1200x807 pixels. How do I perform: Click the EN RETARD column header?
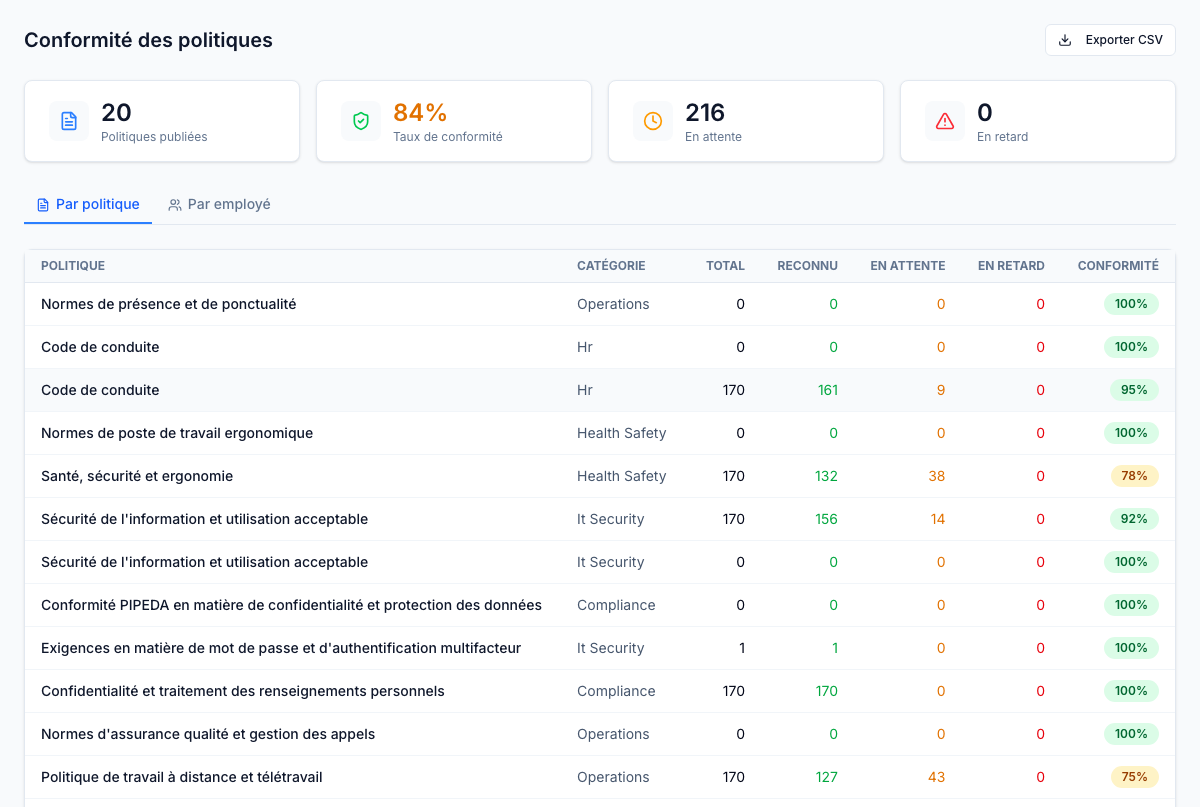(1011, 266)
